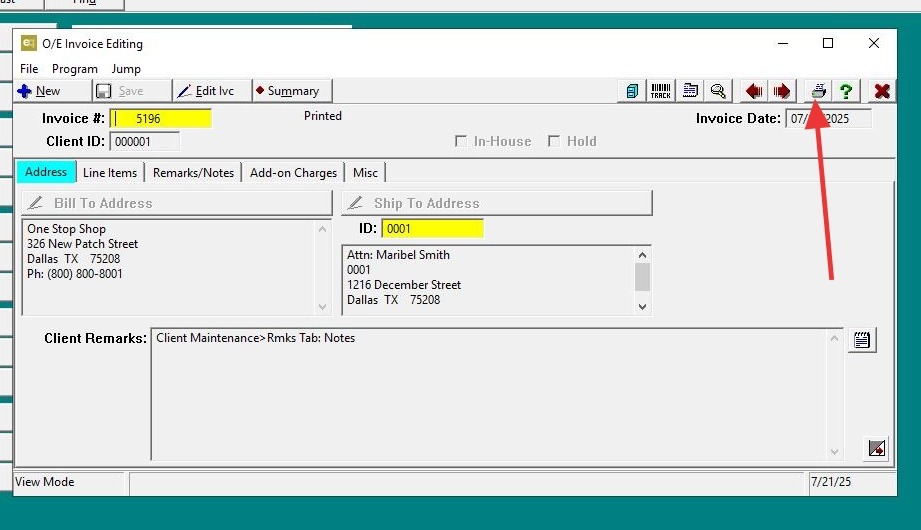
Task: Toggle the In-House checkbox
Action: pyautogui.click(x=461, y=141)
